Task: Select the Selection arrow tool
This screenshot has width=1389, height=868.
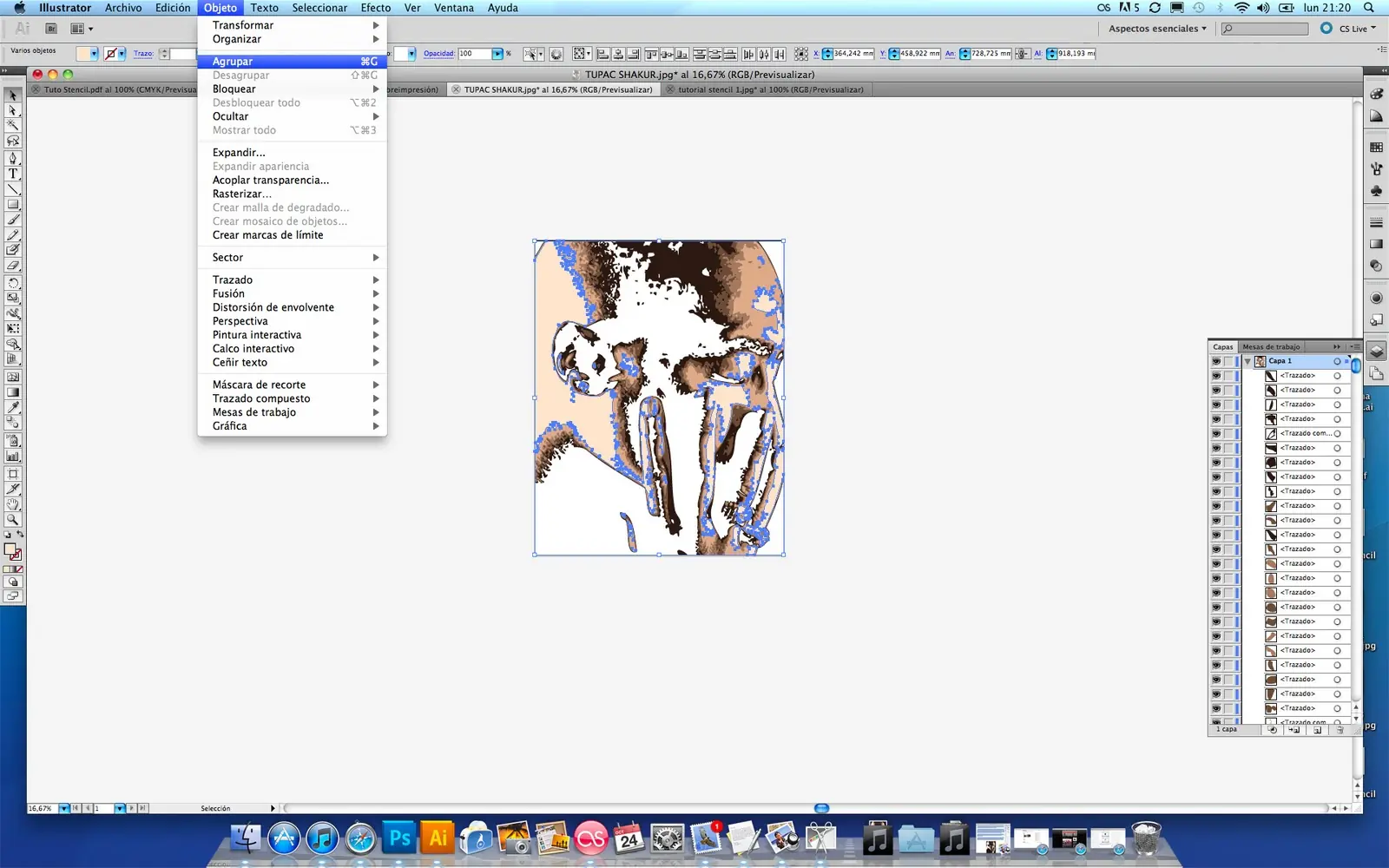Action: coord(13,95)
